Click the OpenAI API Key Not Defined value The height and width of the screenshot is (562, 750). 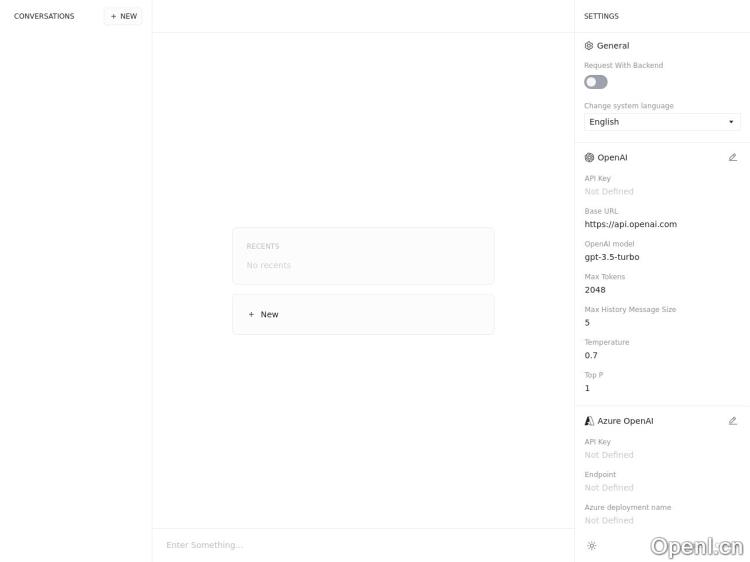tap(609, 191)
